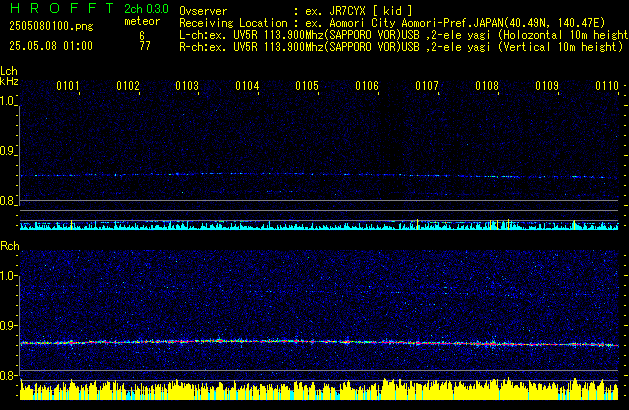Click the kHz unit label
The image size is (629, 410).
pos(9,81)
